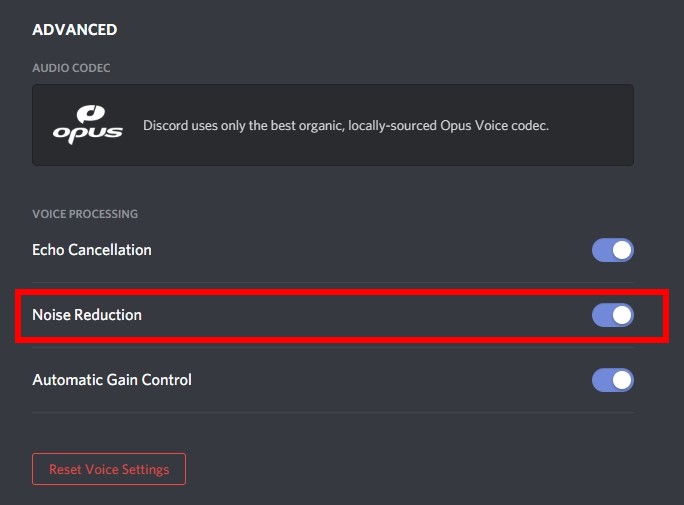
Task: Click the Automatic Gain Control label
Action: coord(112,380)
